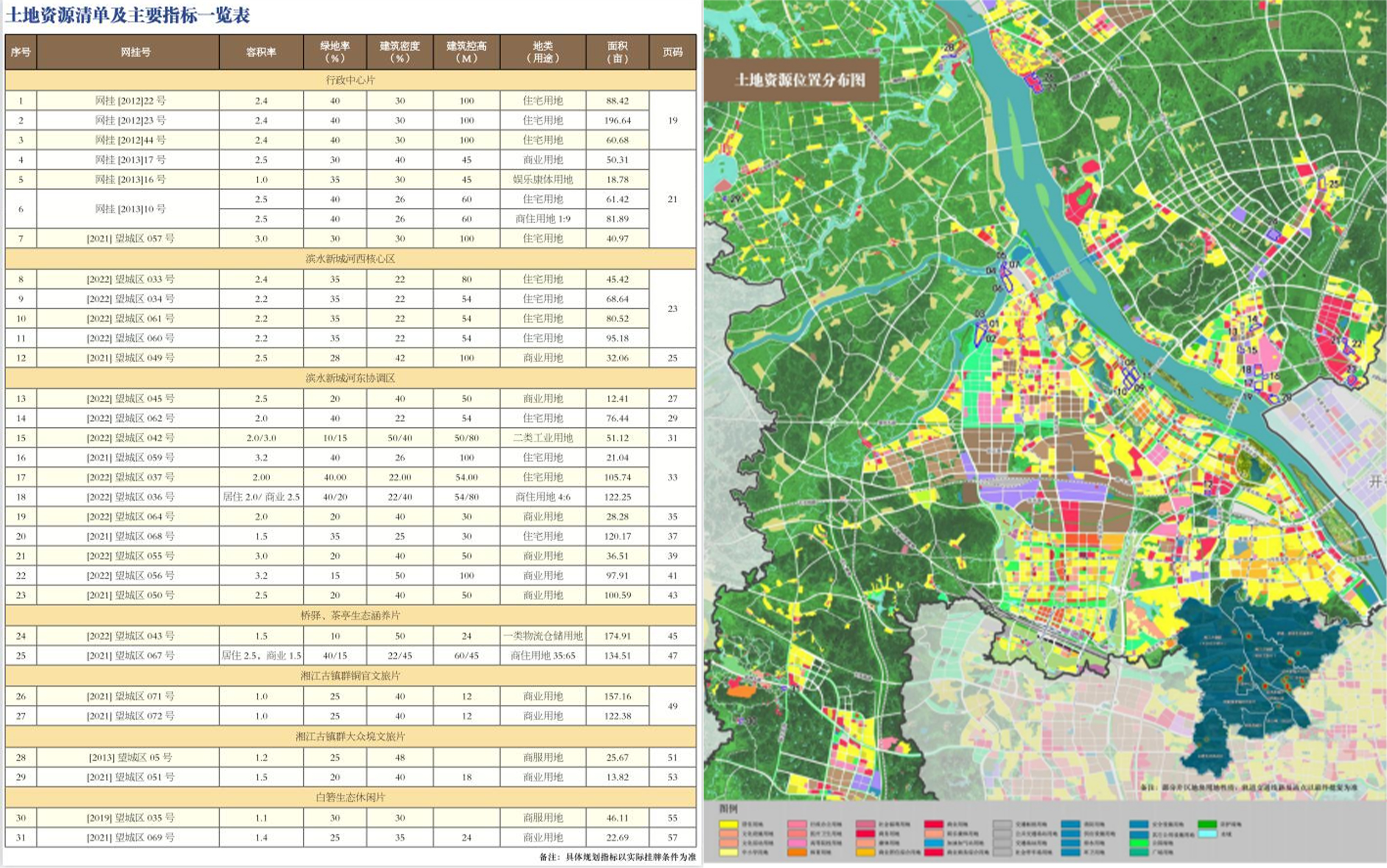Click parcel marker 25 on the map
The image size is (1387, 868).
pos(1333,184)
